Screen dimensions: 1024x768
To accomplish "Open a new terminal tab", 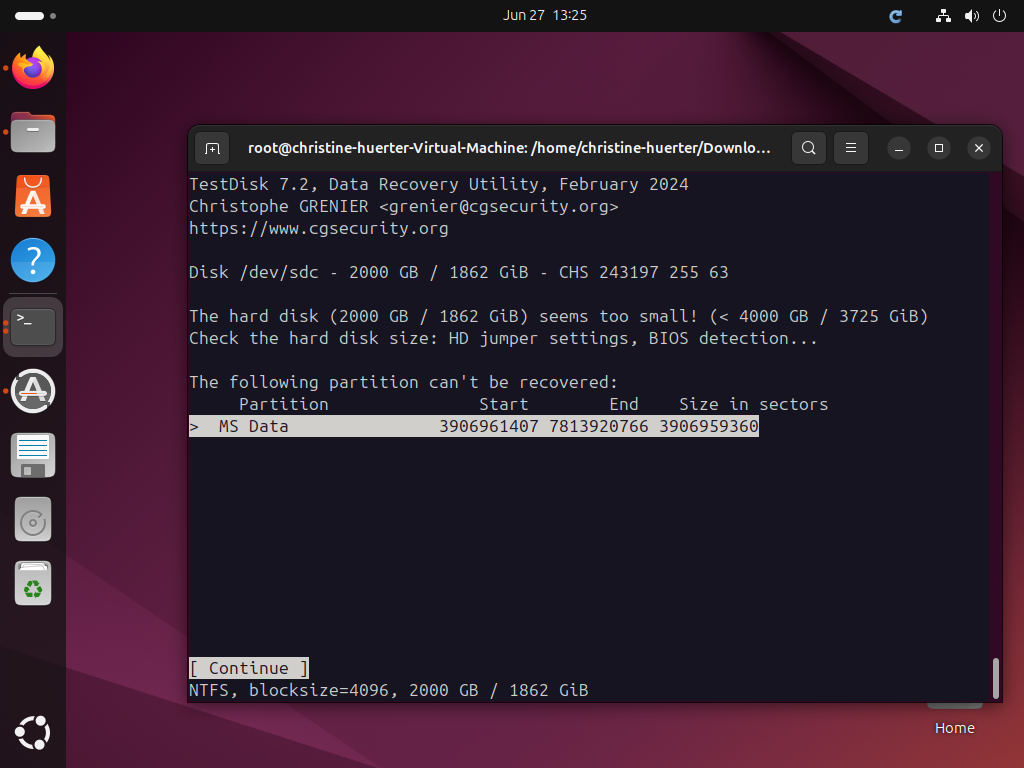I will point(212,148).
